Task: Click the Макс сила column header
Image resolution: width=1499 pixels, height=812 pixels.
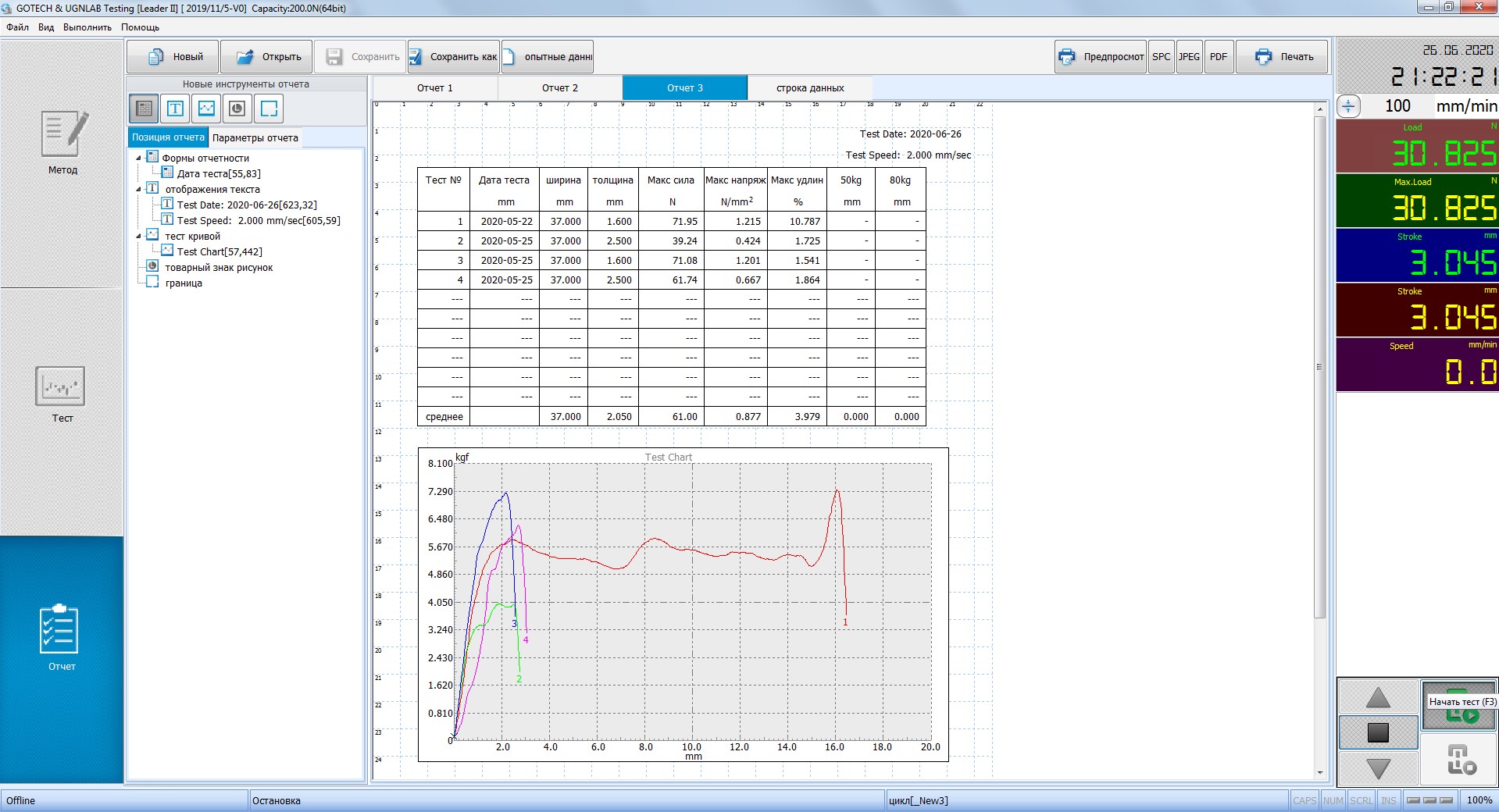Action: tap(671, 180)
